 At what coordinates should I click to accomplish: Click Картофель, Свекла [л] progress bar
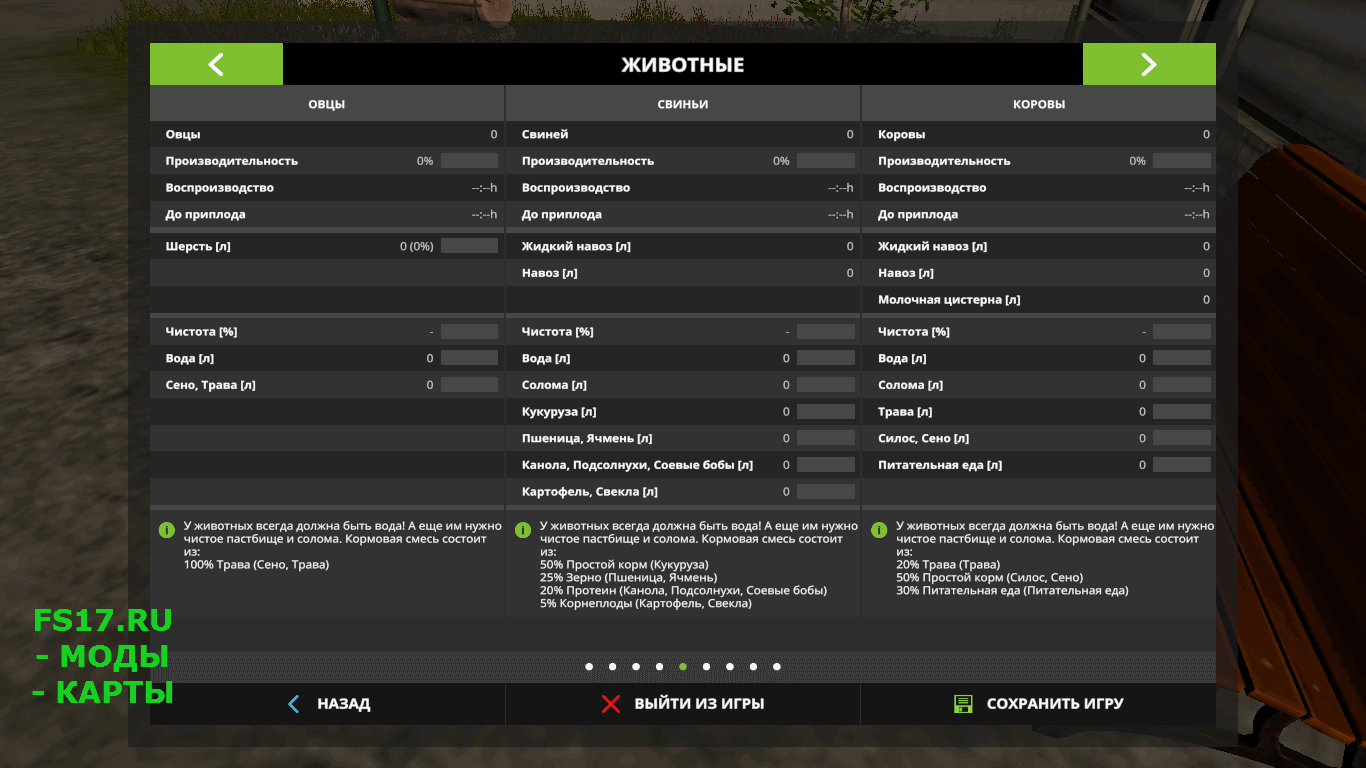[826, 492]
